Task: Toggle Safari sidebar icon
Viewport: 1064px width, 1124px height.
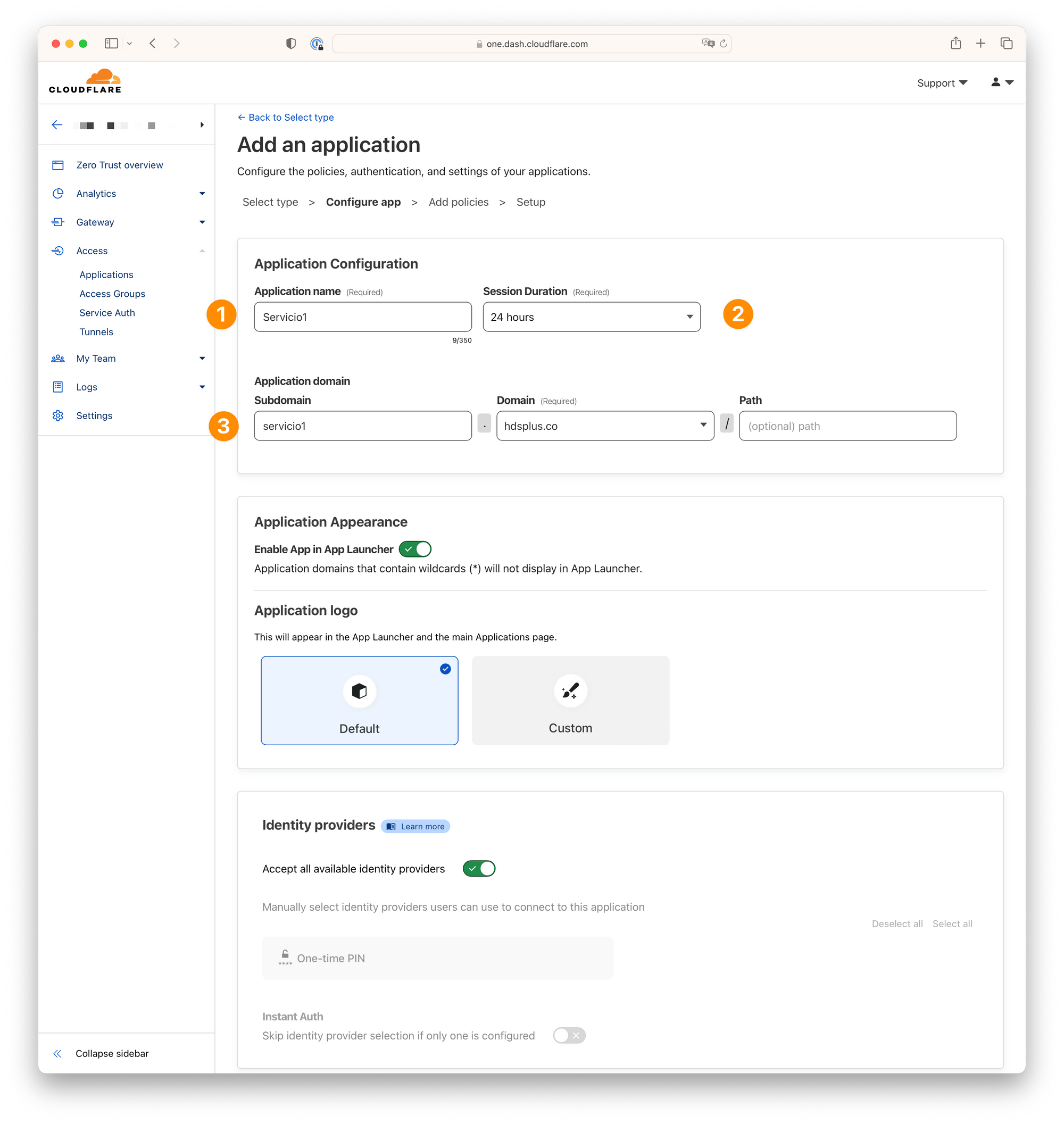Action: (x=111, y=43)
